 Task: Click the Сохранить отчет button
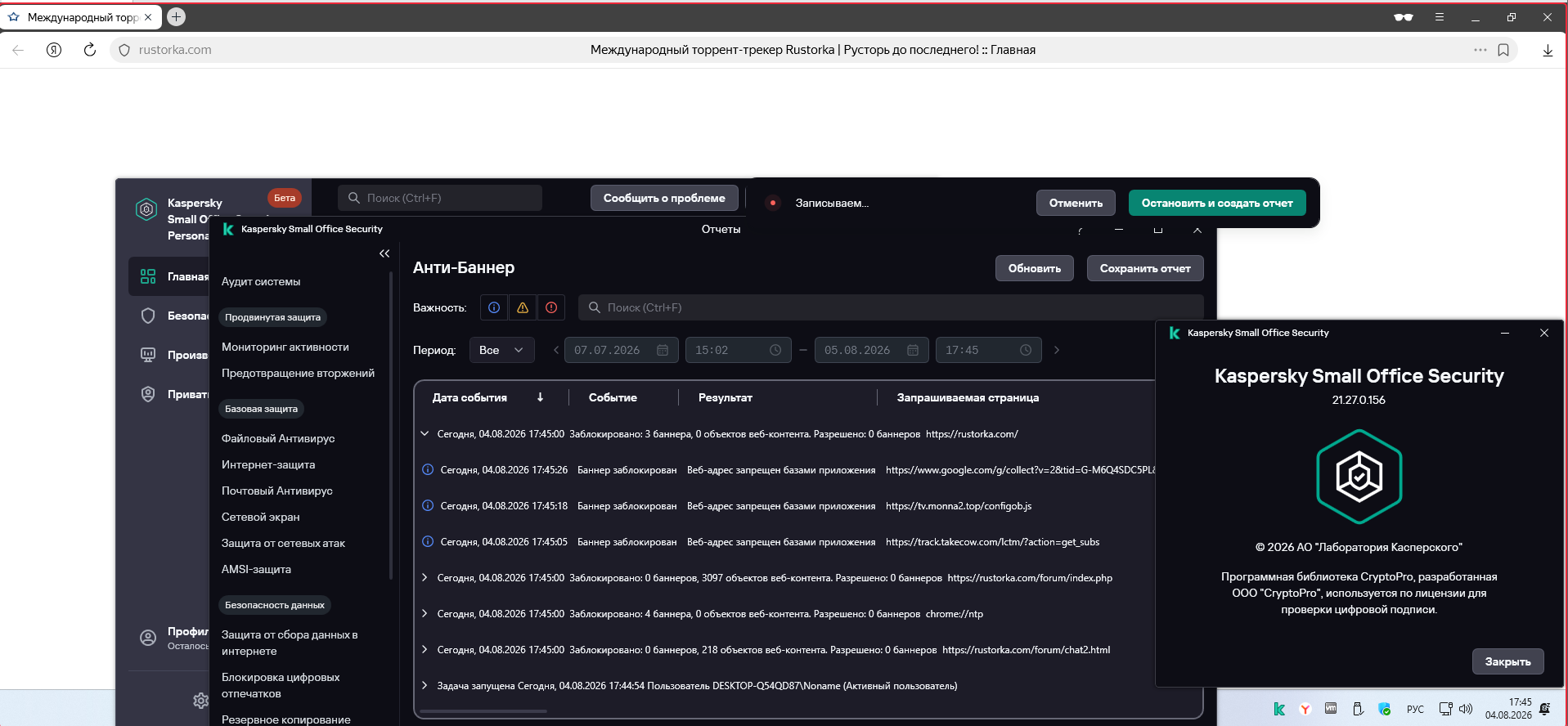coord(1145,268)
